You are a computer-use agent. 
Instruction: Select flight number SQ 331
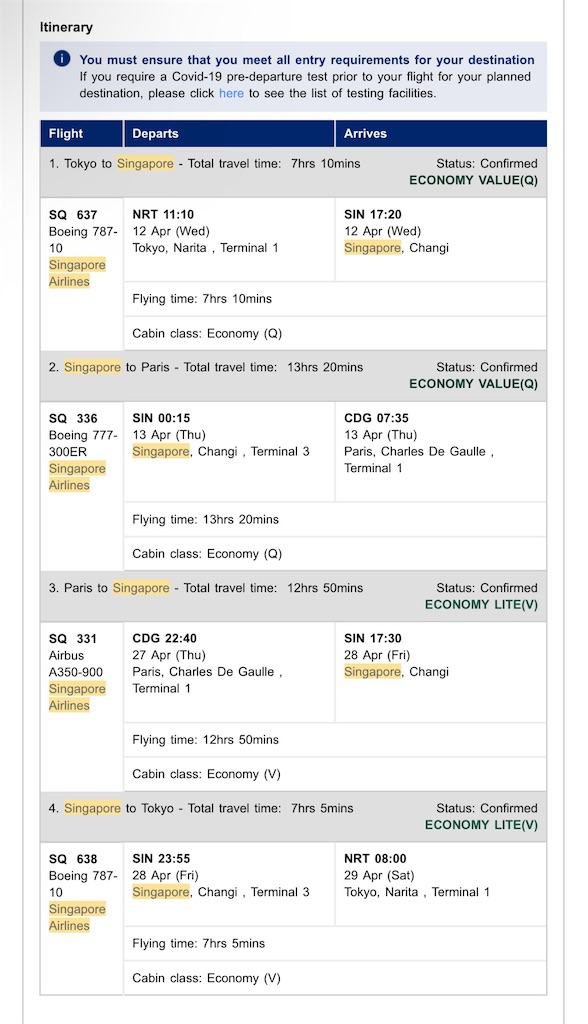[x=73, y=639]
